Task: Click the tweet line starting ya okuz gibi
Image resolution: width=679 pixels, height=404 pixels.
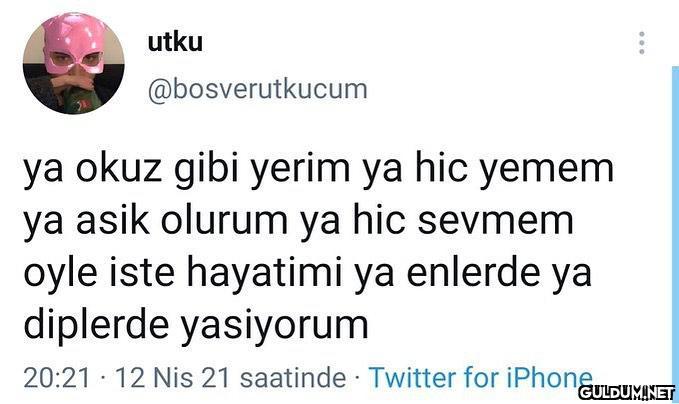Action: (318, 171)
